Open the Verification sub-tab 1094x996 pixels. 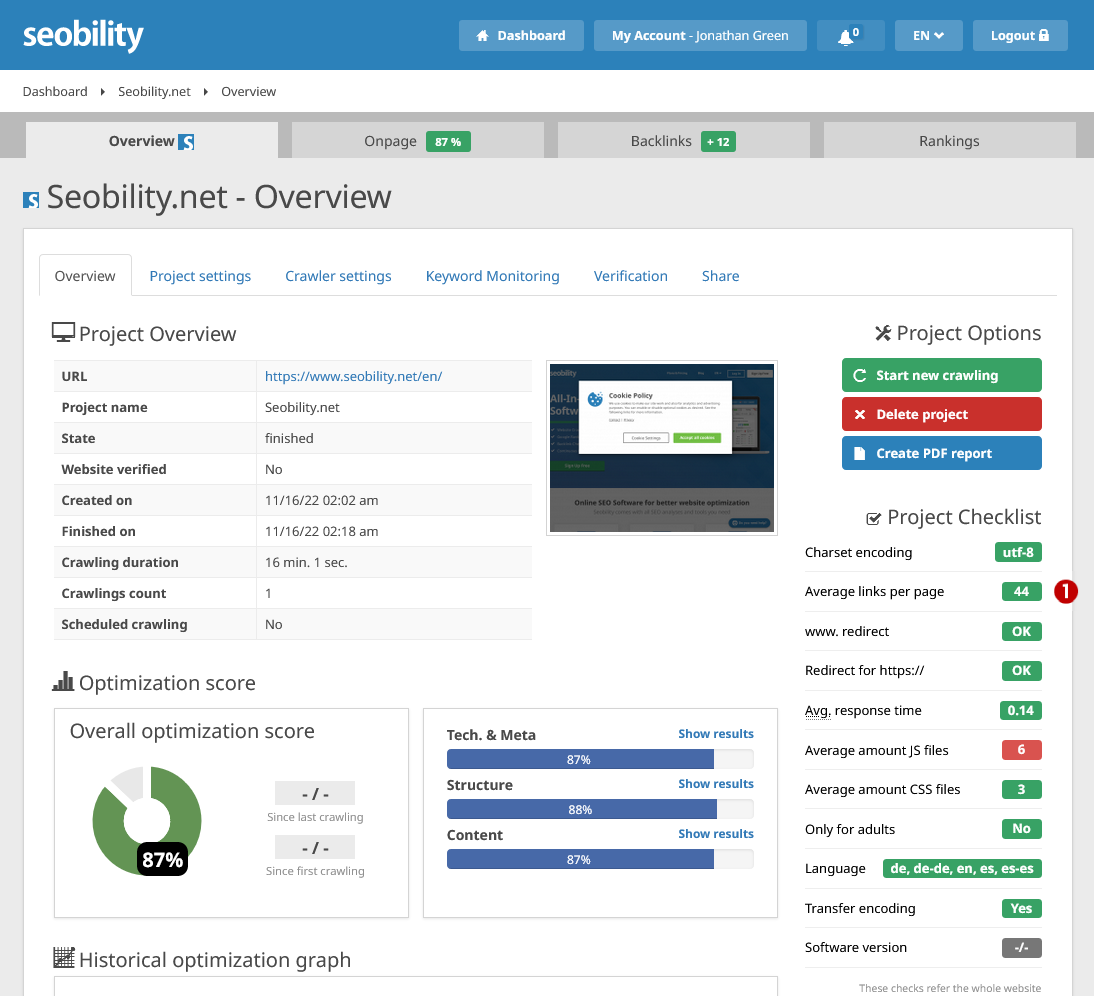coord(631,276)
